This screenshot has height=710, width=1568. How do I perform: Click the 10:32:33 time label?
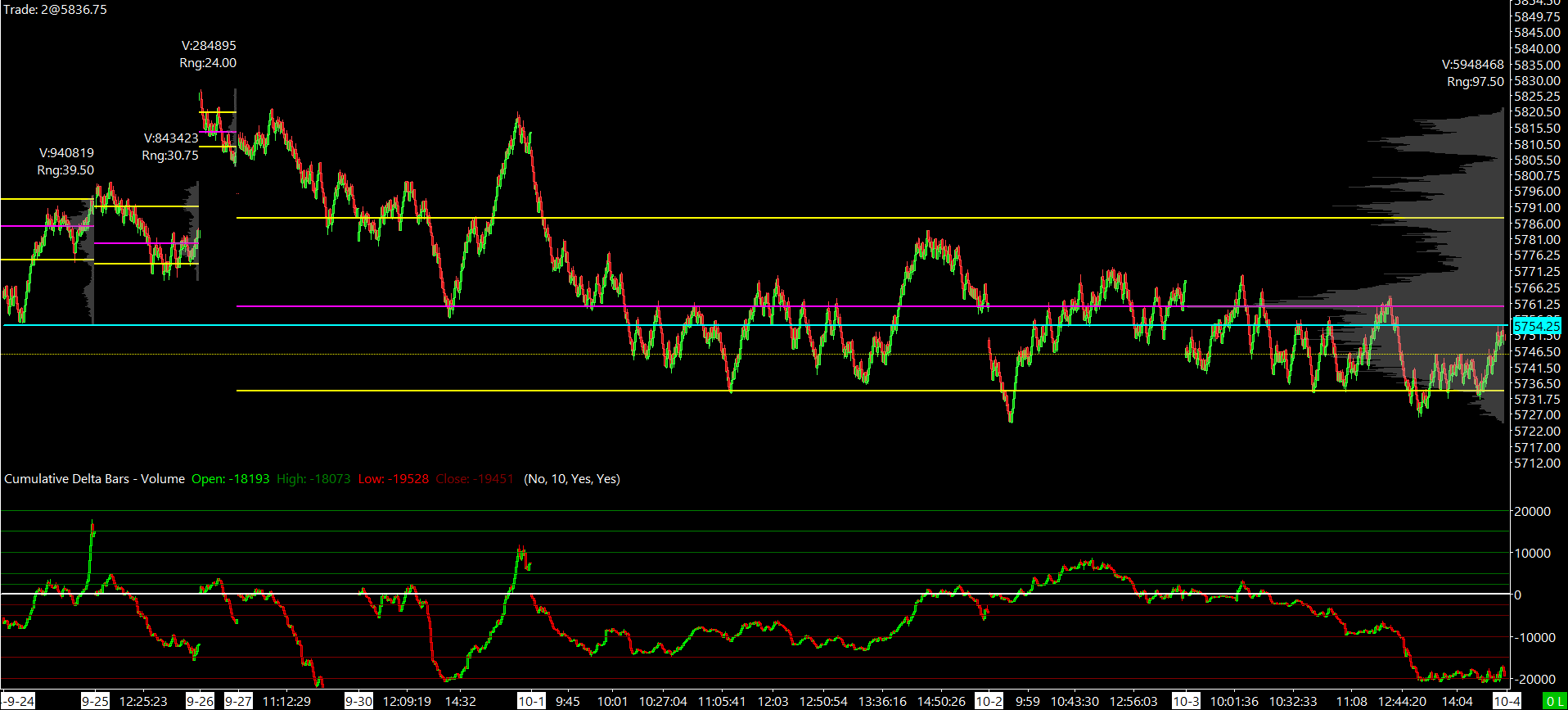click(x=1293, y=701)
